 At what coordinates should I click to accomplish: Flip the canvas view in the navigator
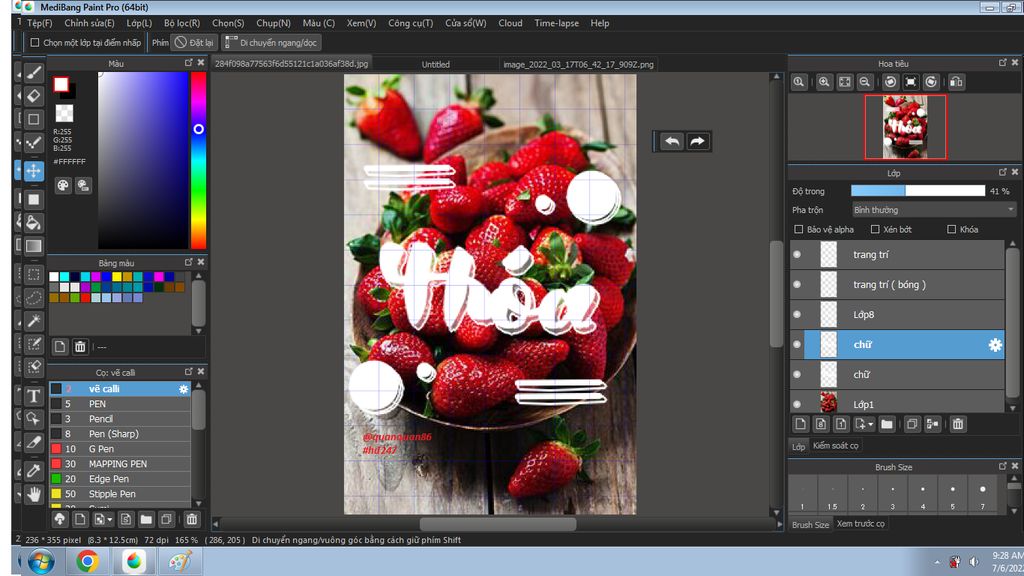(x=957, y=82)
